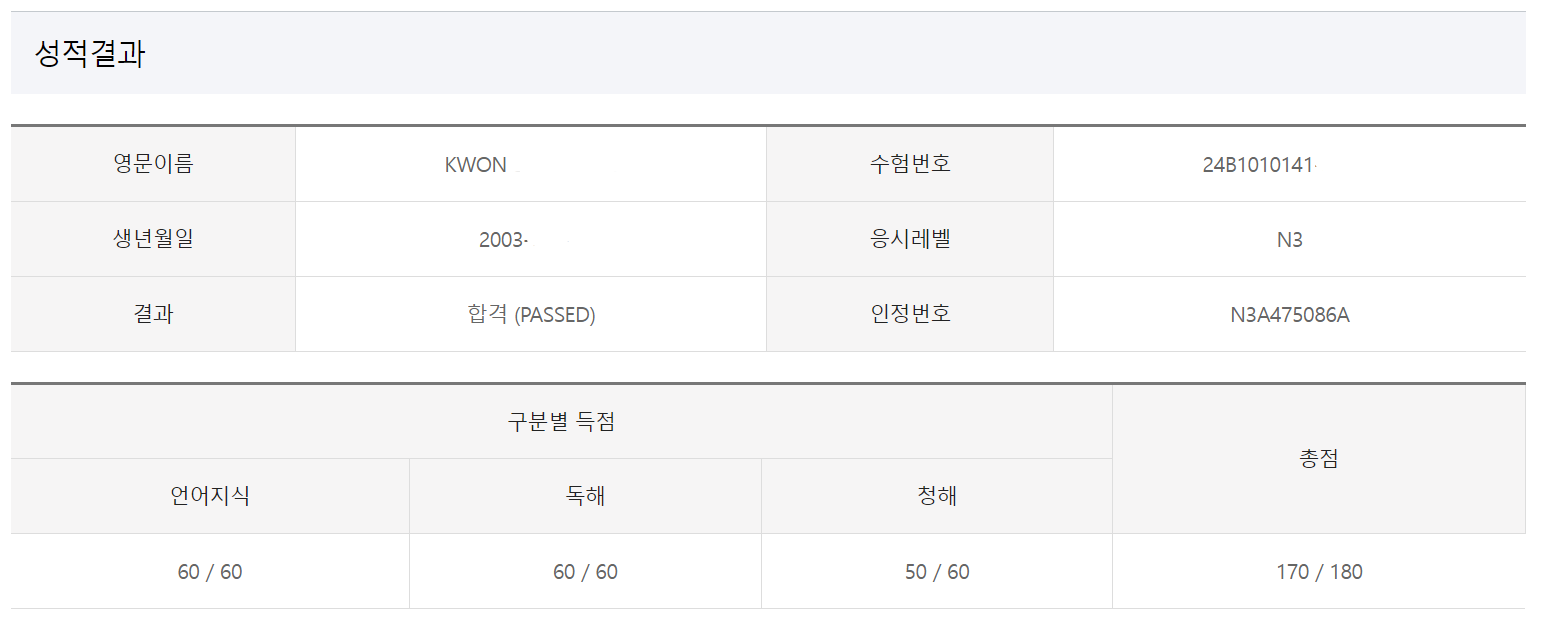
Task: Select the KWON name text
Action: coord(476,165)
